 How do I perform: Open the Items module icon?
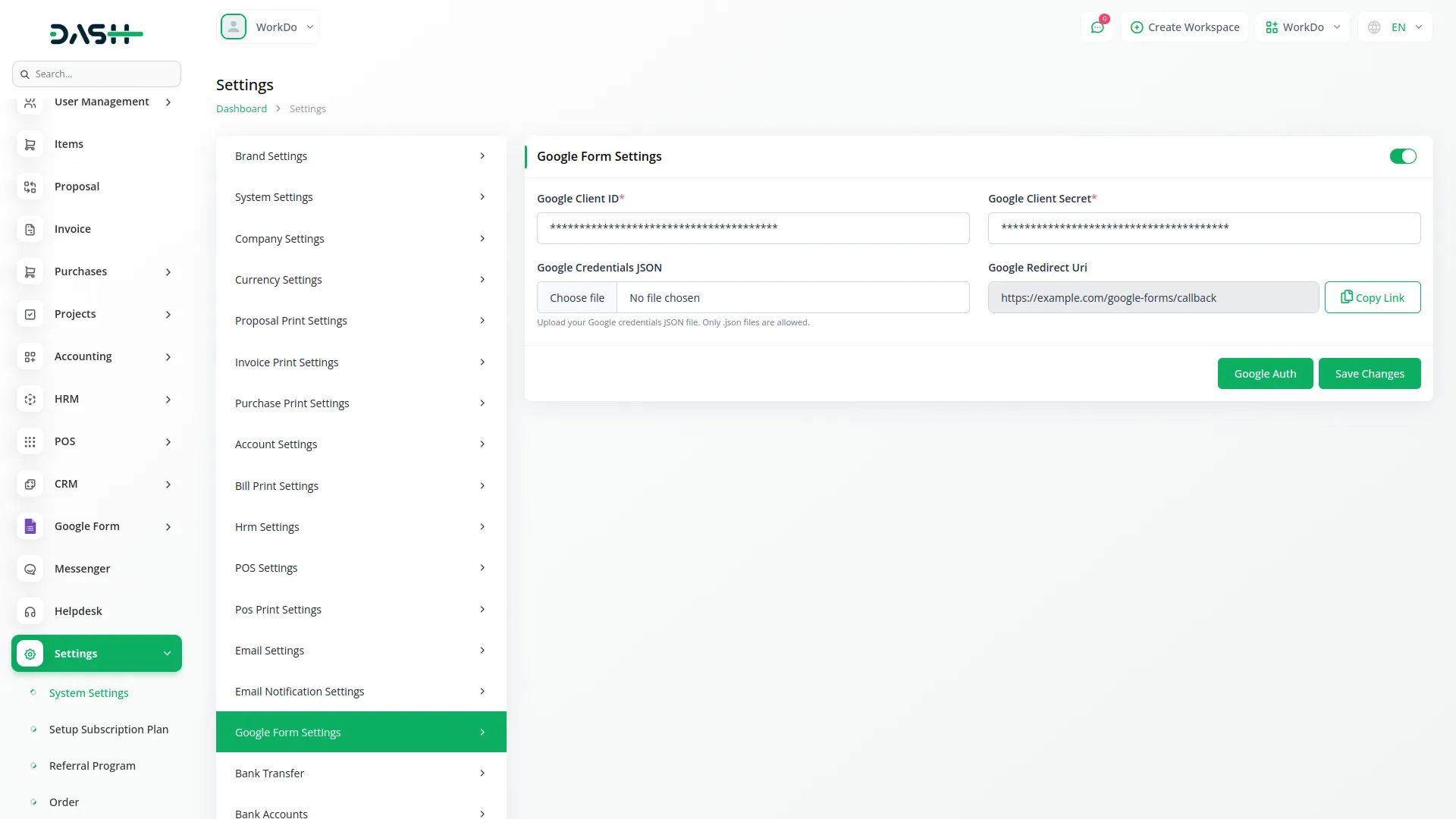[x=30, y=144]
